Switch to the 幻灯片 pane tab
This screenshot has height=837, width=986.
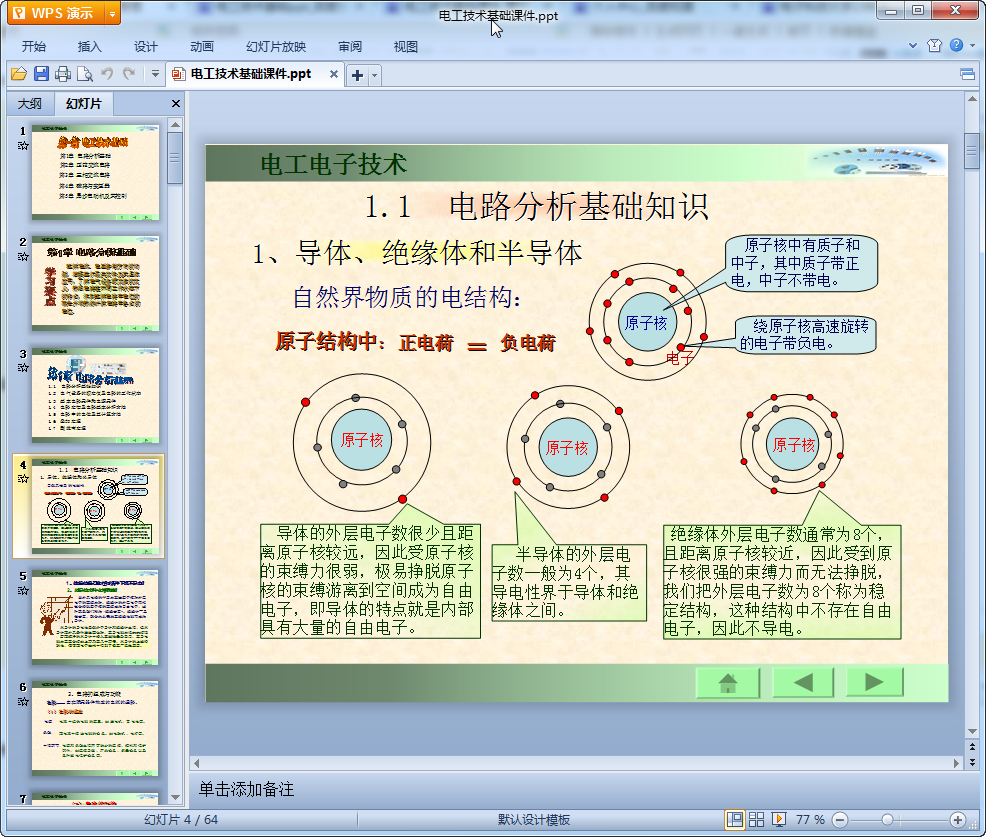click(x=84, y=104)
